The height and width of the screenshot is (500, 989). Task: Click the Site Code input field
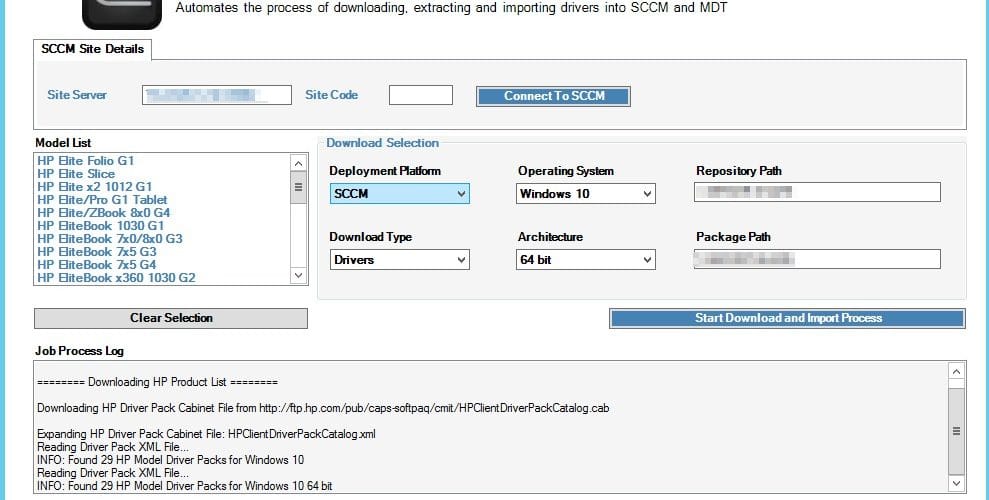tap(421, 95)
